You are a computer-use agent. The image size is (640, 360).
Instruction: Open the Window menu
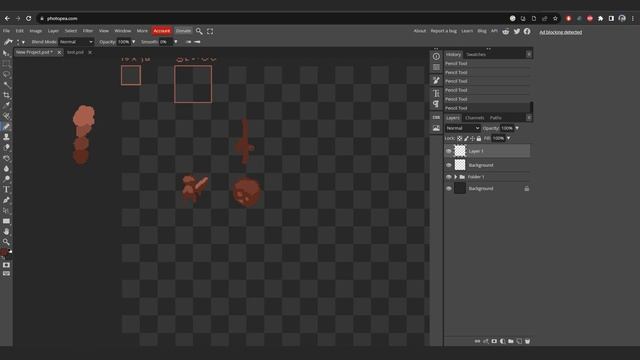click(122, 31)
